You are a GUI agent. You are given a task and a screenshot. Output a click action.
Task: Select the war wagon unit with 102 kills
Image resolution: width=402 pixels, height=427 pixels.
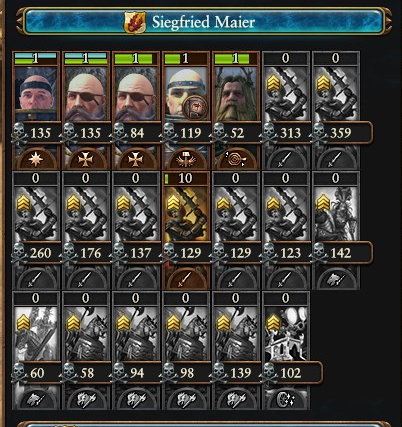pos(285,350)
